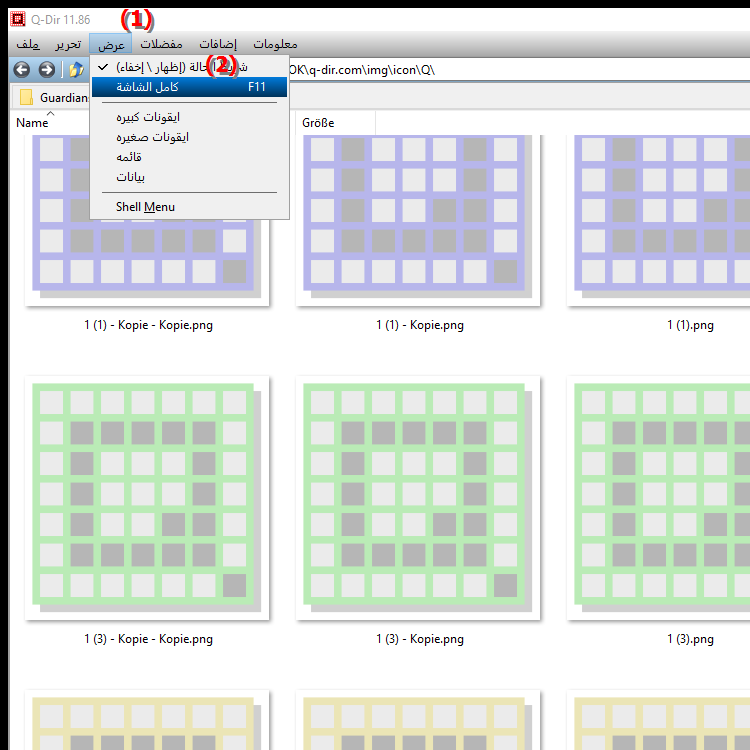Image resolution: width=750 pixels, height=750 pixels.
Task: Open the ملف (File) menu
Action: [x=28, y=44]
